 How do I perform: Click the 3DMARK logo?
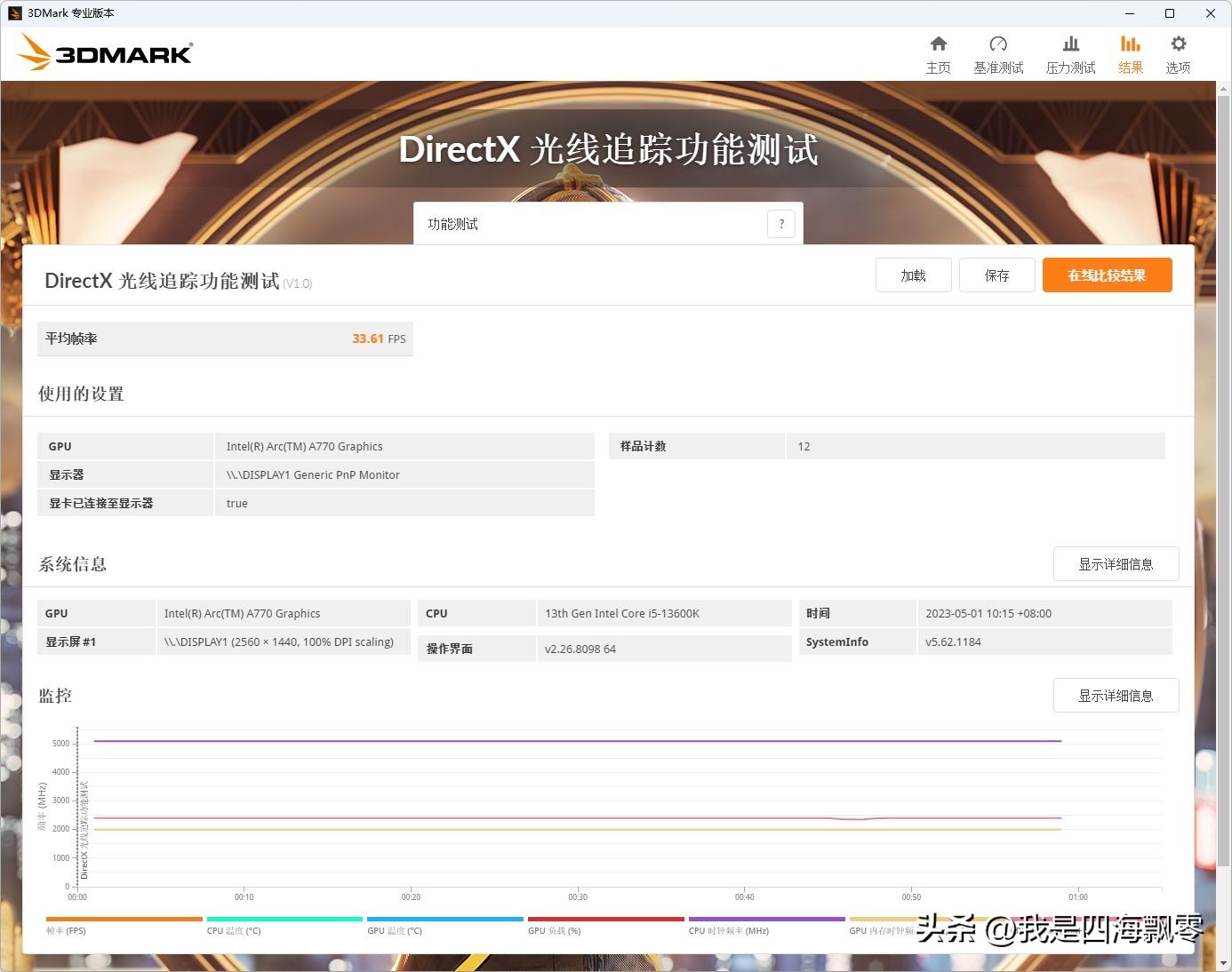tap(104, 52)
